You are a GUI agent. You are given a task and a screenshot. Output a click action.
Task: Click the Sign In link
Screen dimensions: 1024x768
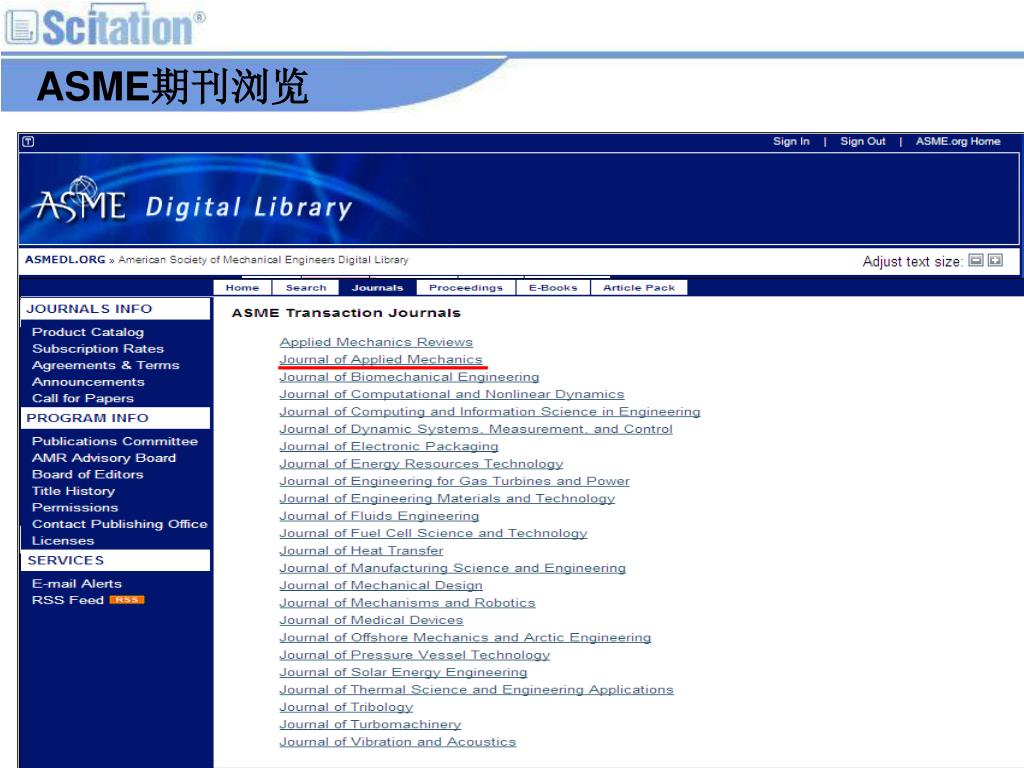(x=791, y=141)
